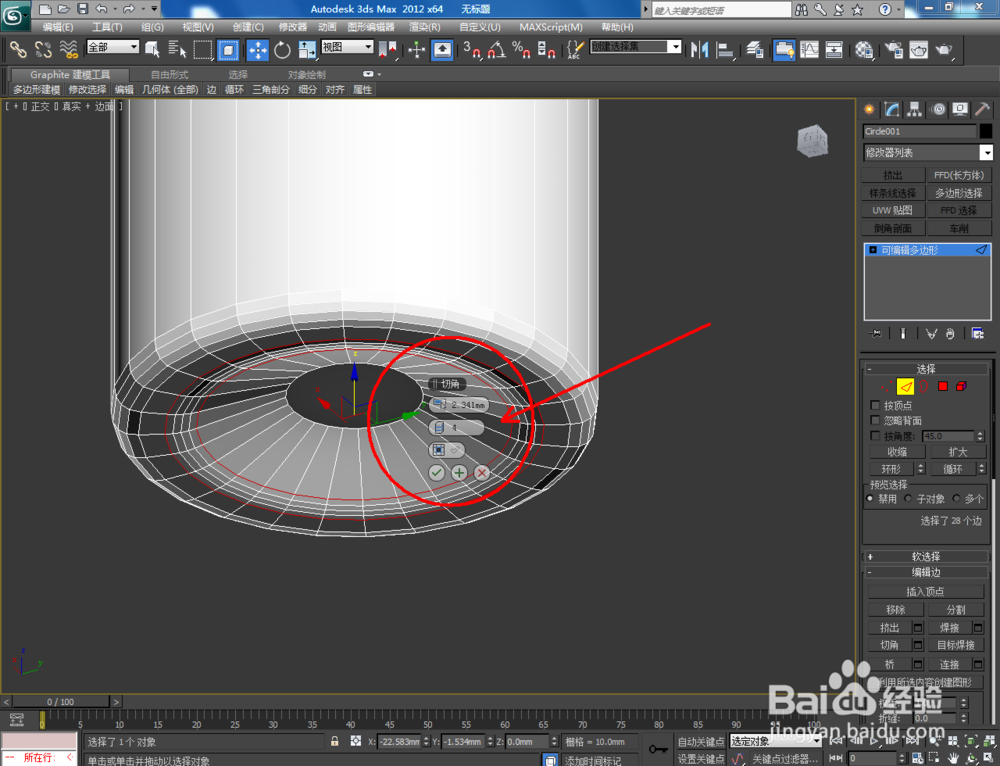Image resolution: width=1000 pixels, height=766 pixels.
Task: Select the 子对象 preview radio button
Action: tap(908, 499)
